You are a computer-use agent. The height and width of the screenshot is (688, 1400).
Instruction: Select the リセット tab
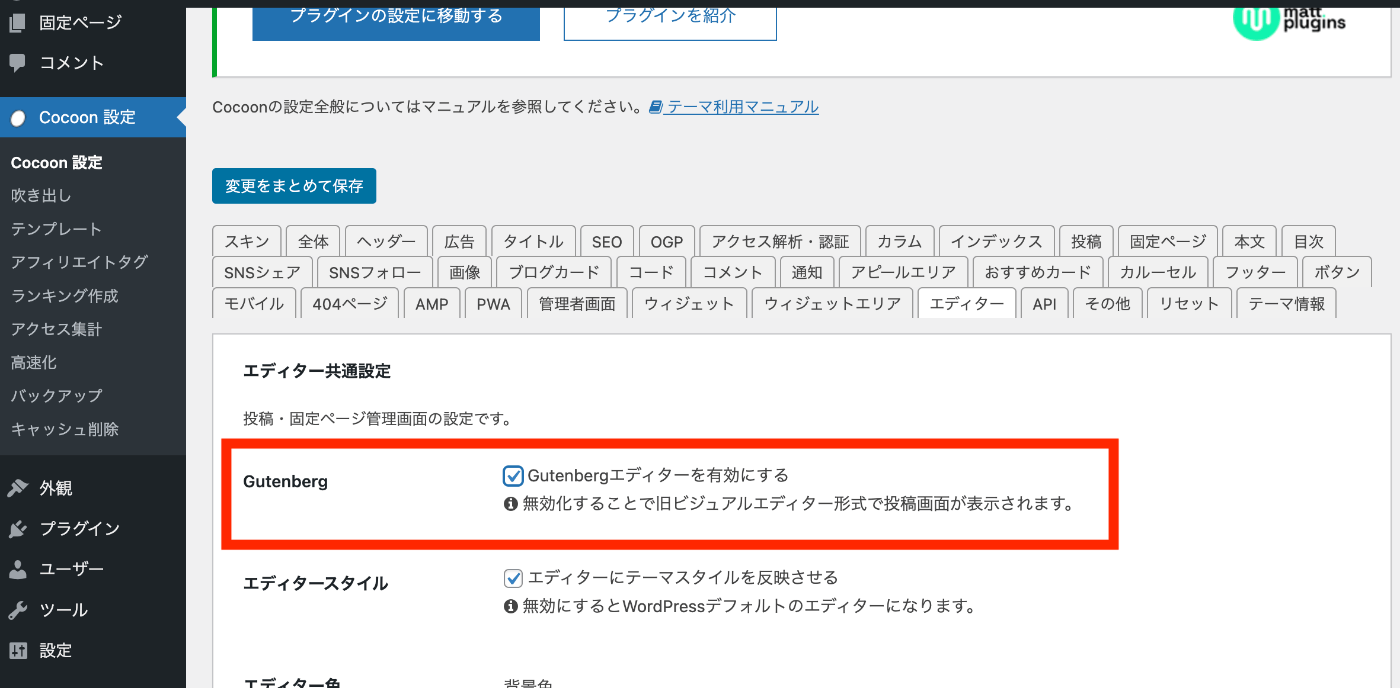click(x=1189, y=304)
